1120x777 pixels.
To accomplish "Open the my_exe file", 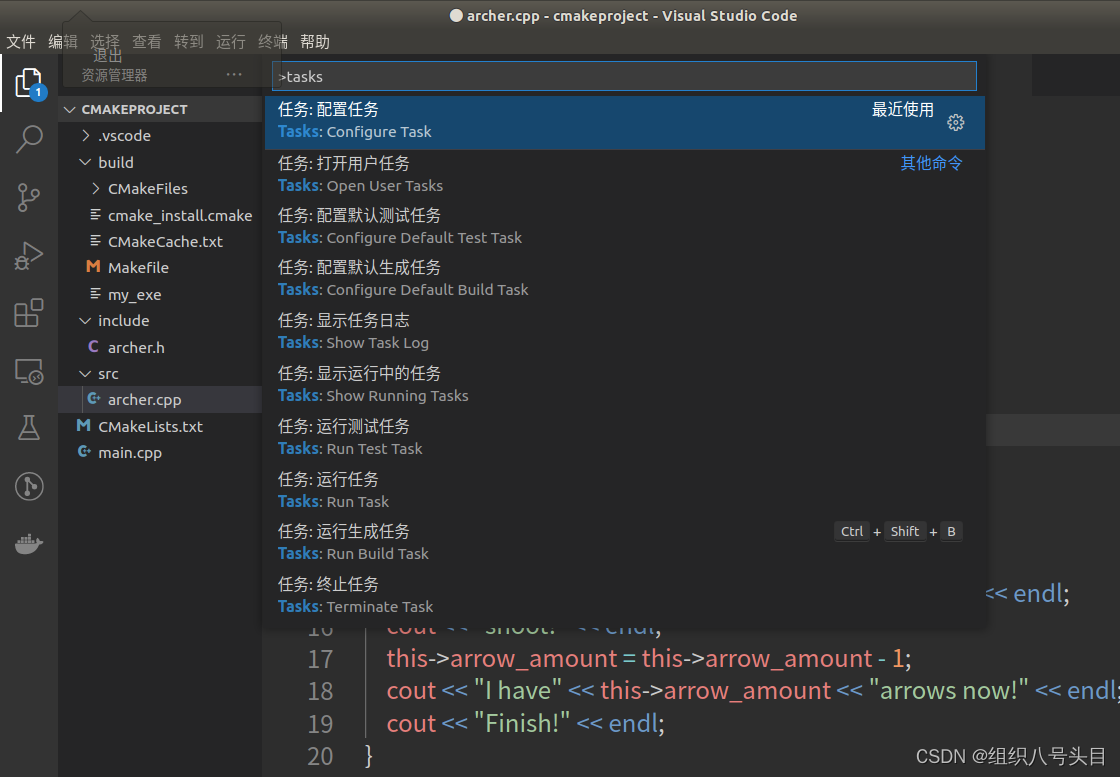I will [x=161, y=294].
